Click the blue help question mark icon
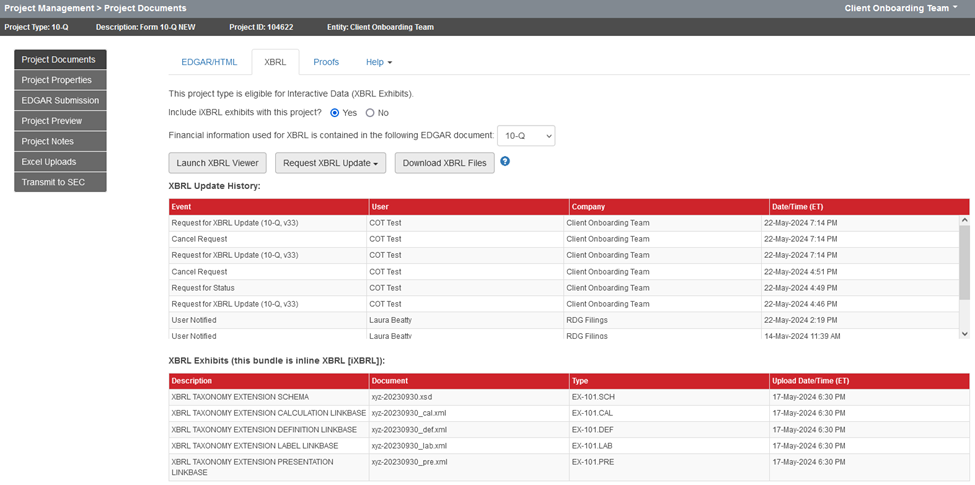Viewport: 975px width, 485px height. coord(505,161)
